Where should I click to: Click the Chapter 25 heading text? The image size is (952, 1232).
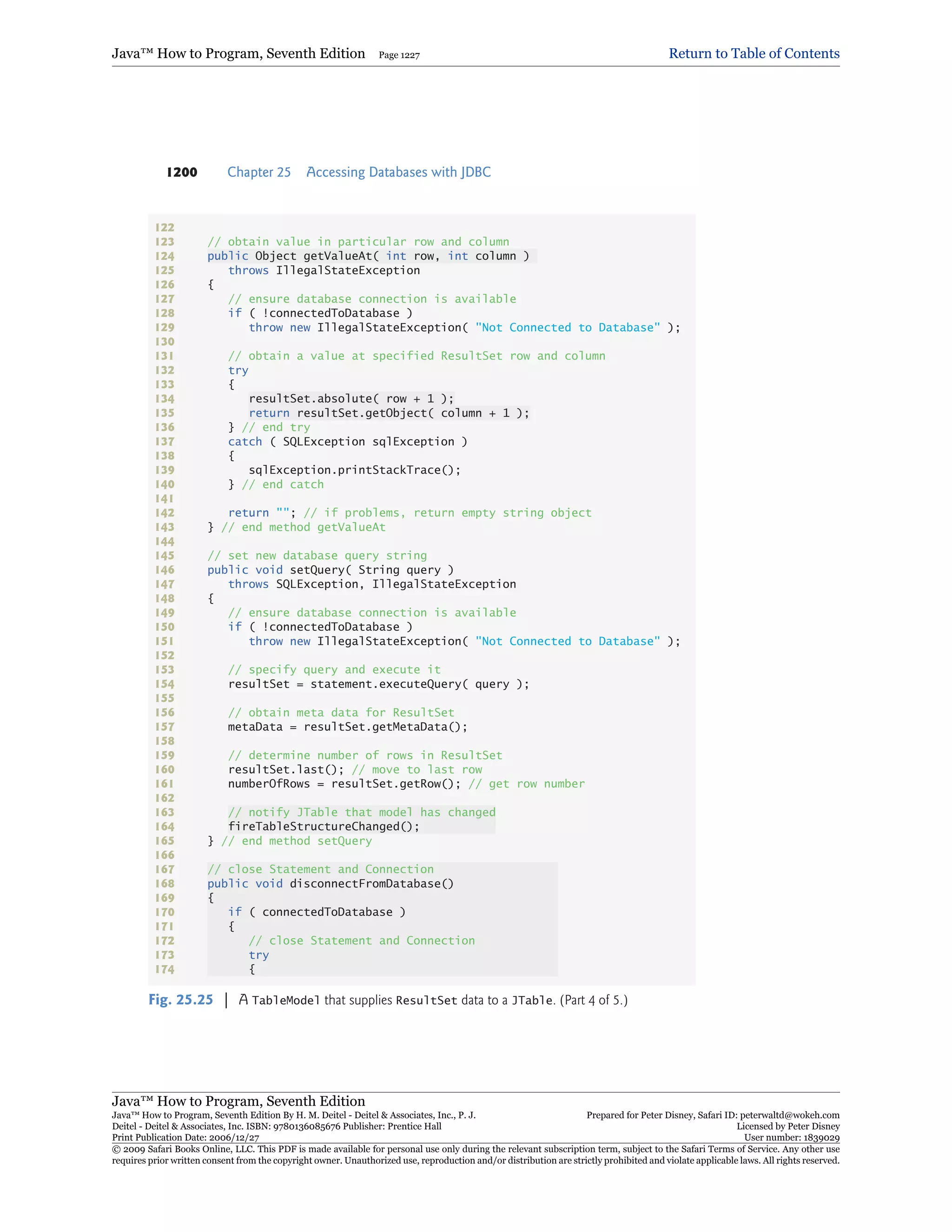click(259, 172)
